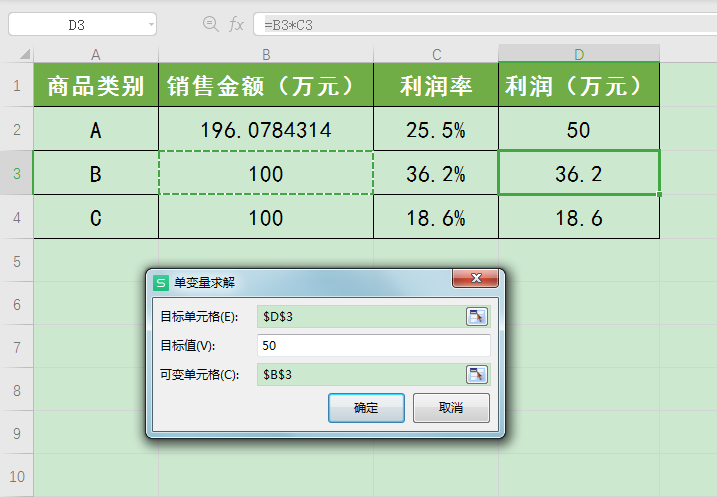This screenshot has width=717, height=497.
Task: Select cell B3 with dashed border showing 100
Action: point(266,173)
